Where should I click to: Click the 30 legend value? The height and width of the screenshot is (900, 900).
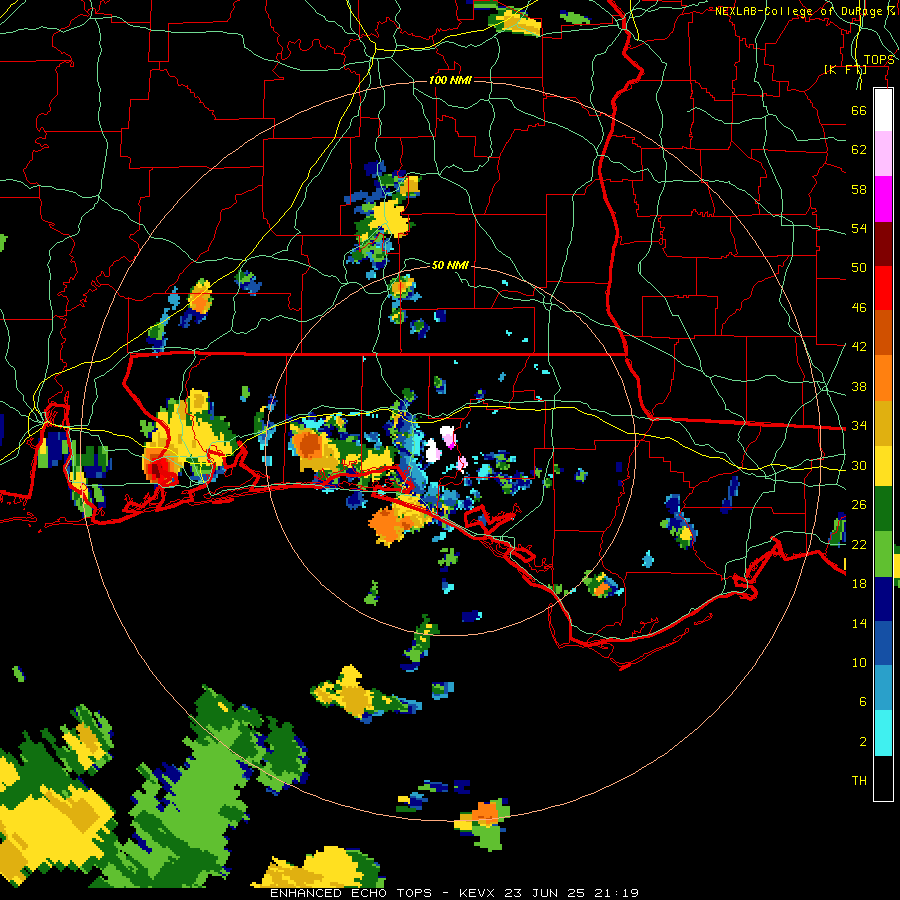point(859,465)
